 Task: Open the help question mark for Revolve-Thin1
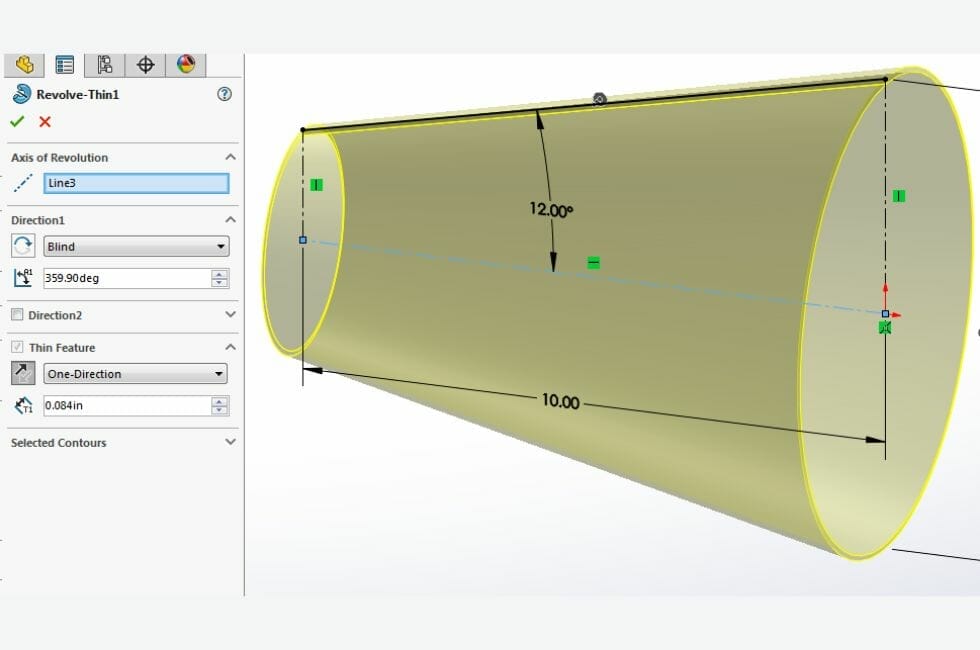point(224,95)
